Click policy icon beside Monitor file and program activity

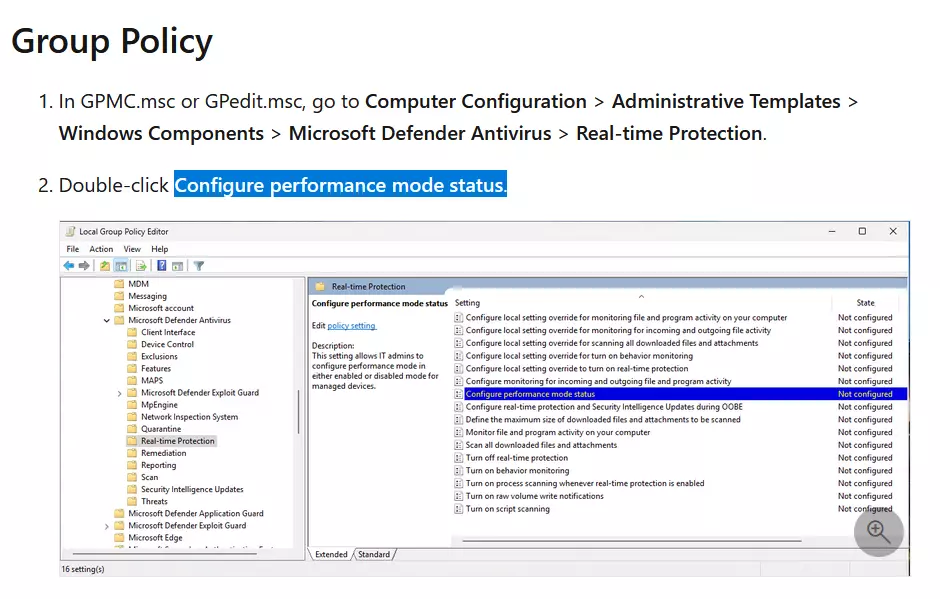point(459,432)
